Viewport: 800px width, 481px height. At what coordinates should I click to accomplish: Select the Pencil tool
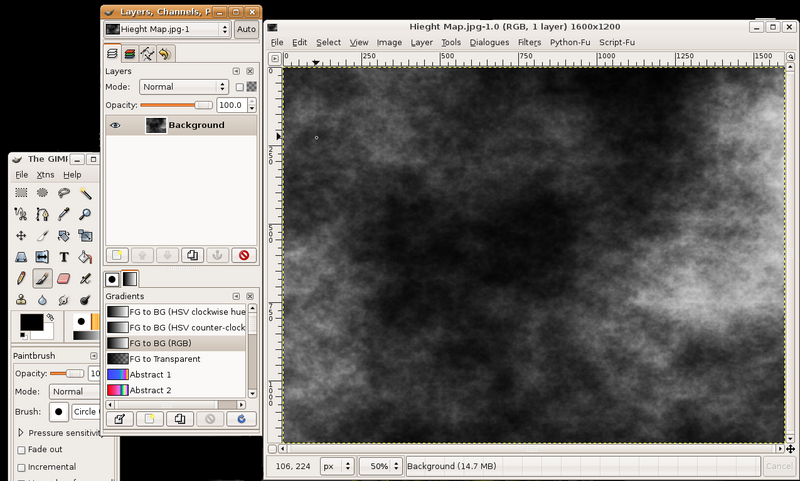(21, 279)
